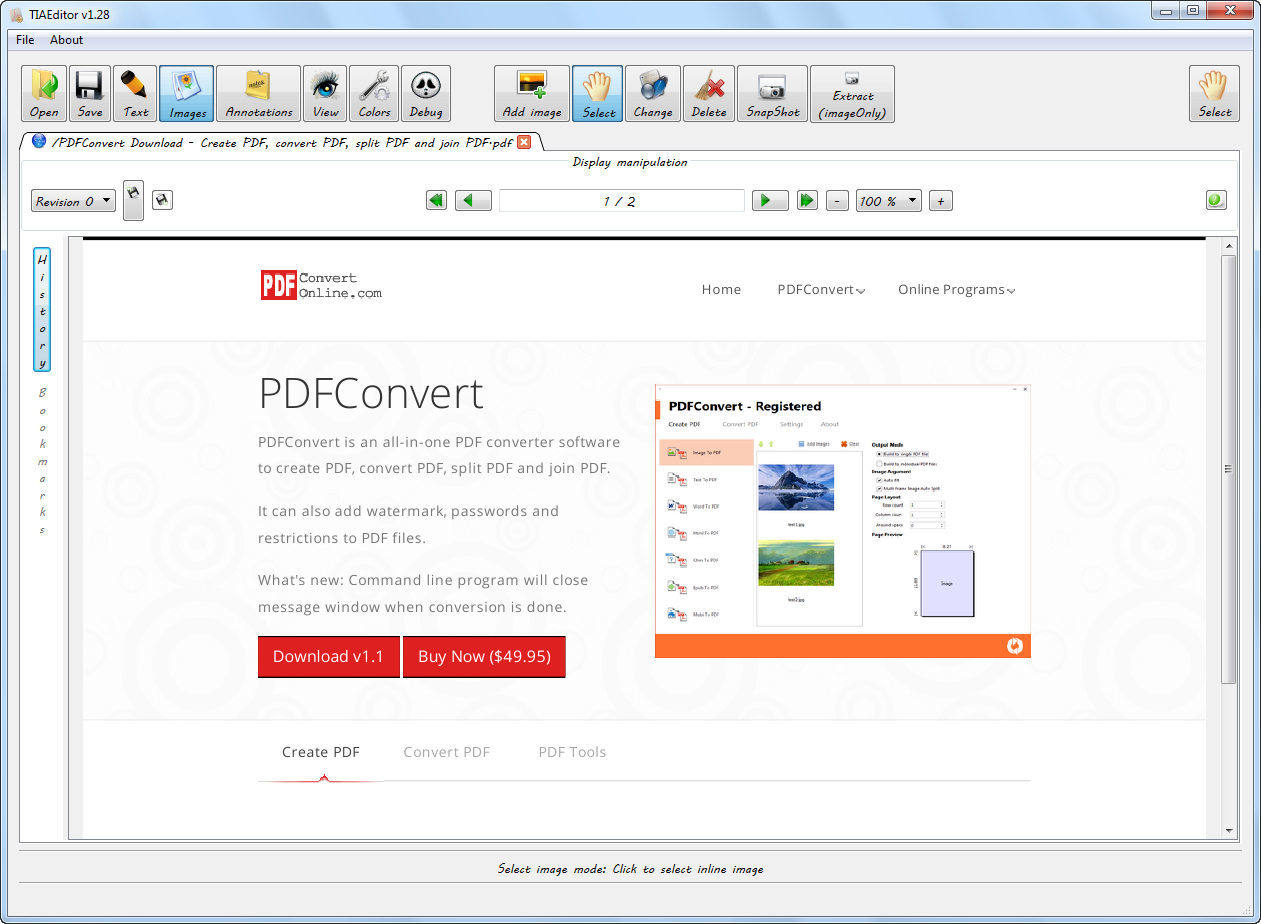Close the PDFConvert Download document tab
The image size is (1261, 924).
pos(524,143)
